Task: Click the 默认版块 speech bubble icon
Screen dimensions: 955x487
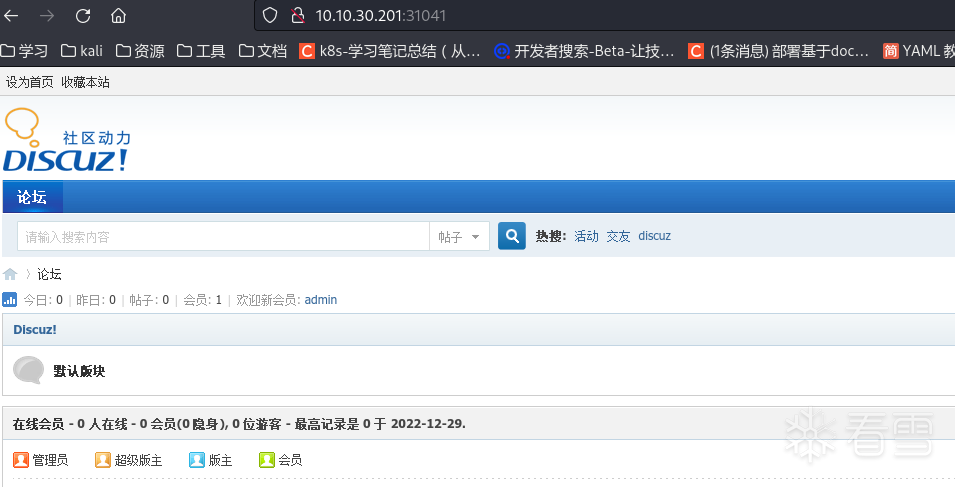Action: pyautogui.click(x=28, y=370)
